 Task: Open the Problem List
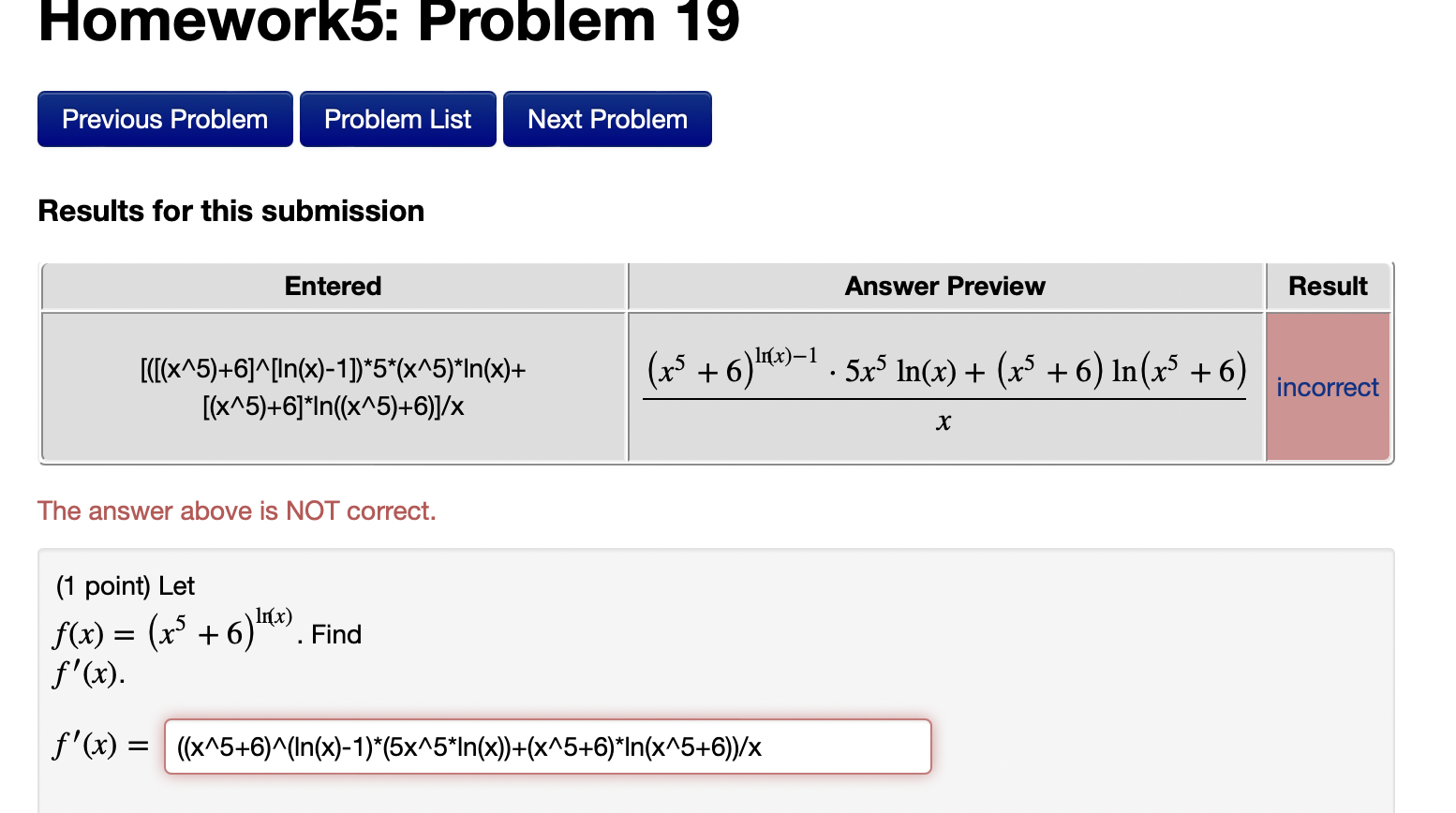coord(397,119)
